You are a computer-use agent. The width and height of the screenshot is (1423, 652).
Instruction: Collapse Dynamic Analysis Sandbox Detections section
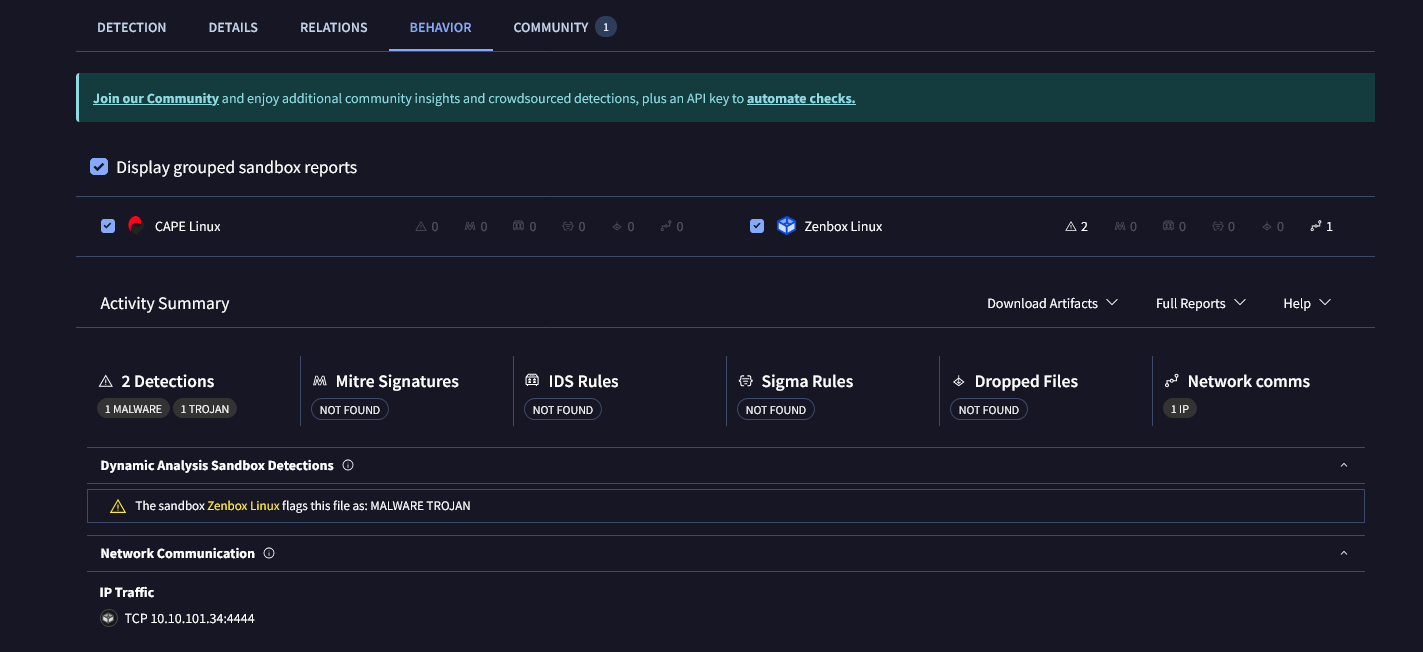(1344, 465)
